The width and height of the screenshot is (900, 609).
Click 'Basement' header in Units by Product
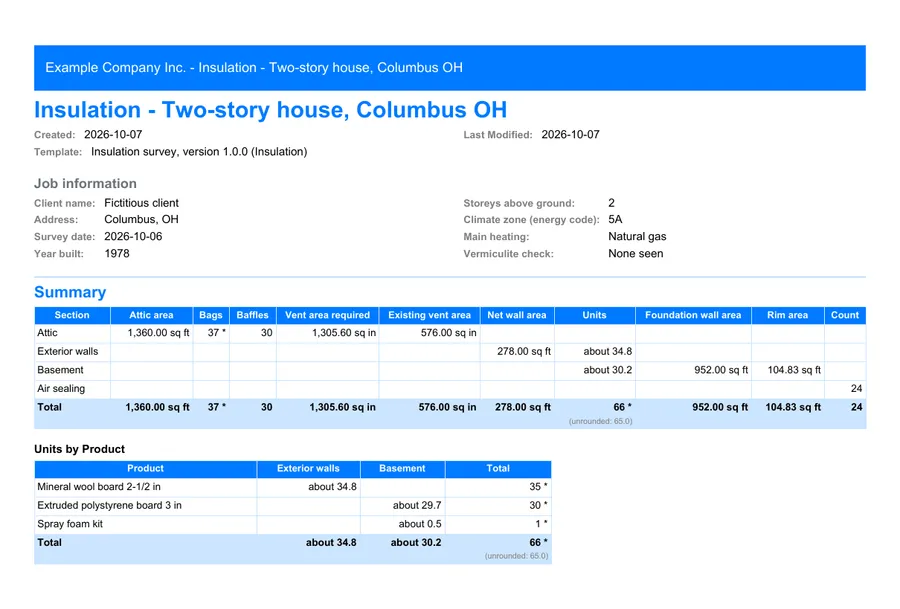pos(402,468)
